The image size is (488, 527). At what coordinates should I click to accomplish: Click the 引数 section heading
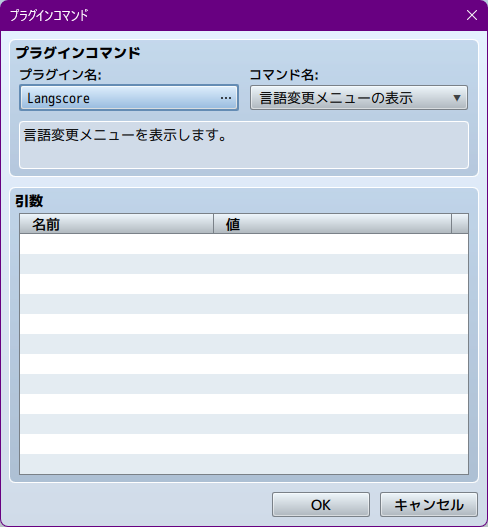(29, 201)
